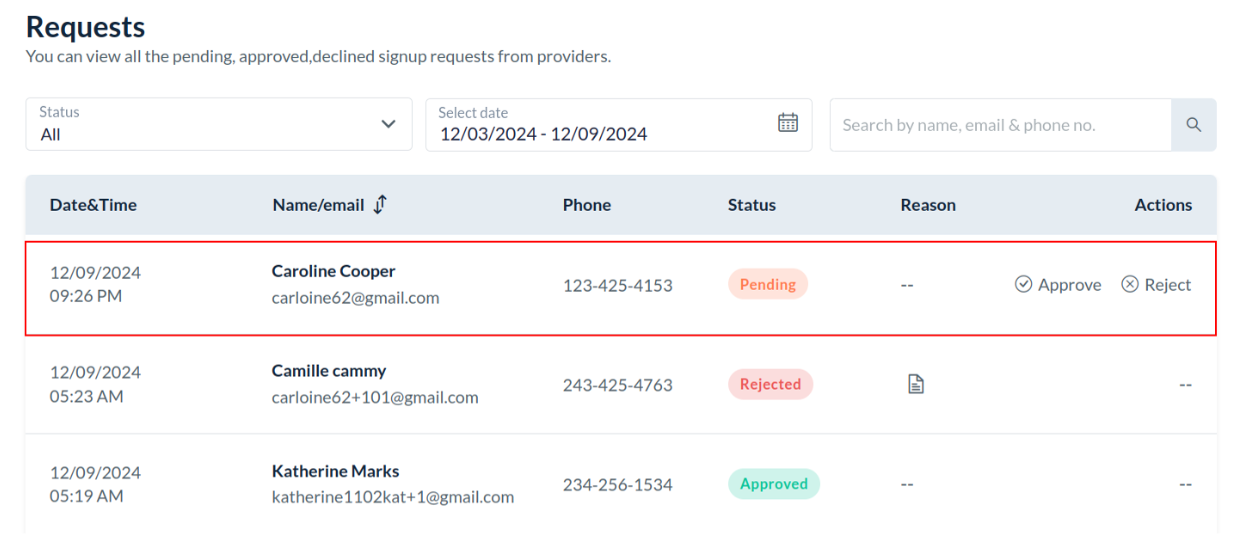Click the Pending status badge
Image resolution: width=1246 pixels, height=560 pixels.
pos(767,285)
